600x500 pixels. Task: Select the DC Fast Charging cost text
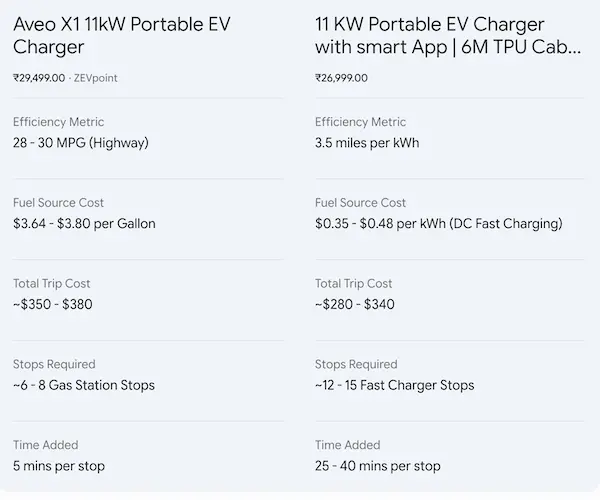tap(439, 224)
